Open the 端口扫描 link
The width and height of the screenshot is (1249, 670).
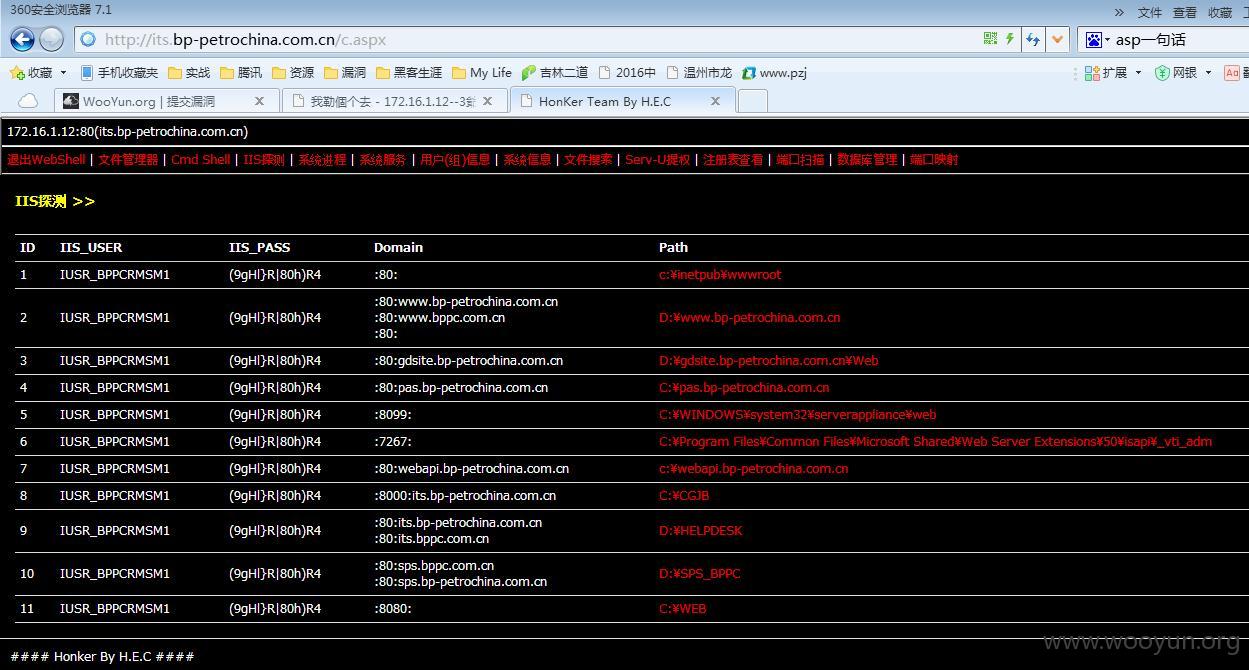(x=800, y=160)
